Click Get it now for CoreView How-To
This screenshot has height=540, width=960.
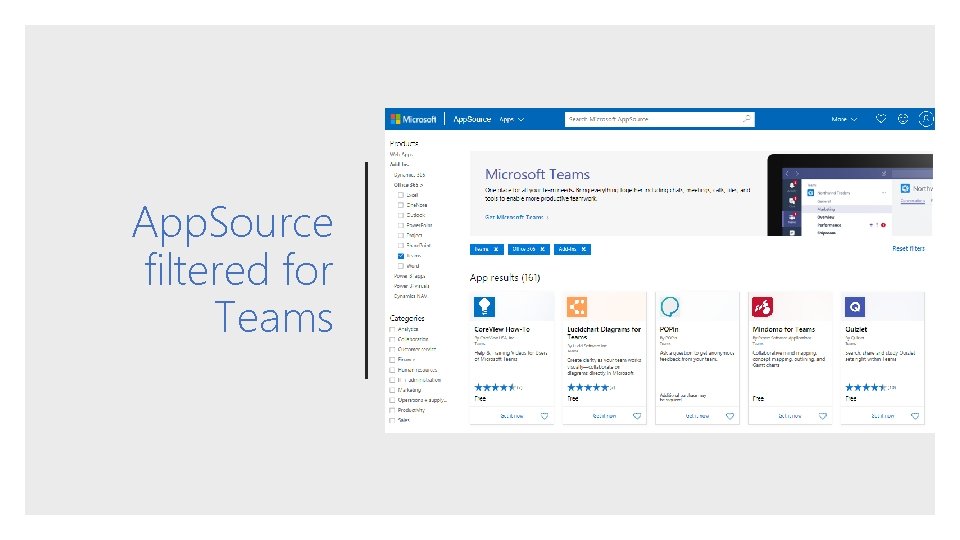(x=512, y=416)
